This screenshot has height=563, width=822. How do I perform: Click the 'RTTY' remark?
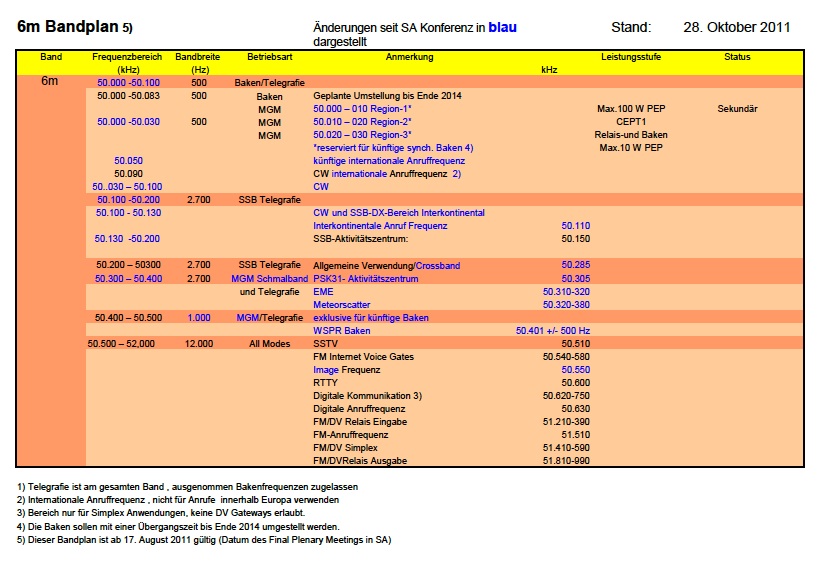[x=326, y=383]
